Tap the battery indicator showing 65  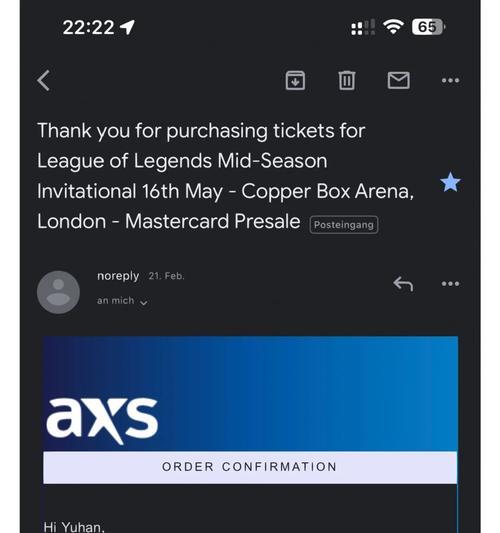[x=428, y=27]
